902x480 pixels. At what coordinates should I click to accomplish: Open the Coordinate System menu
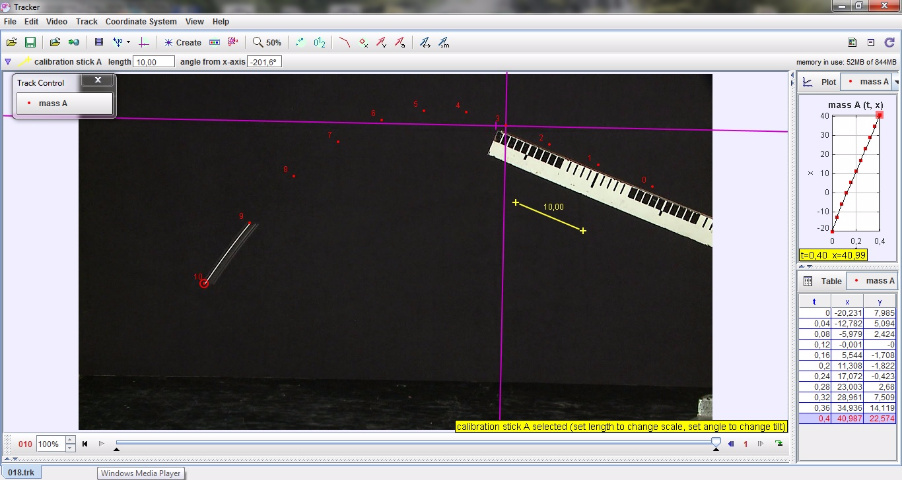(x=141, y=21)
